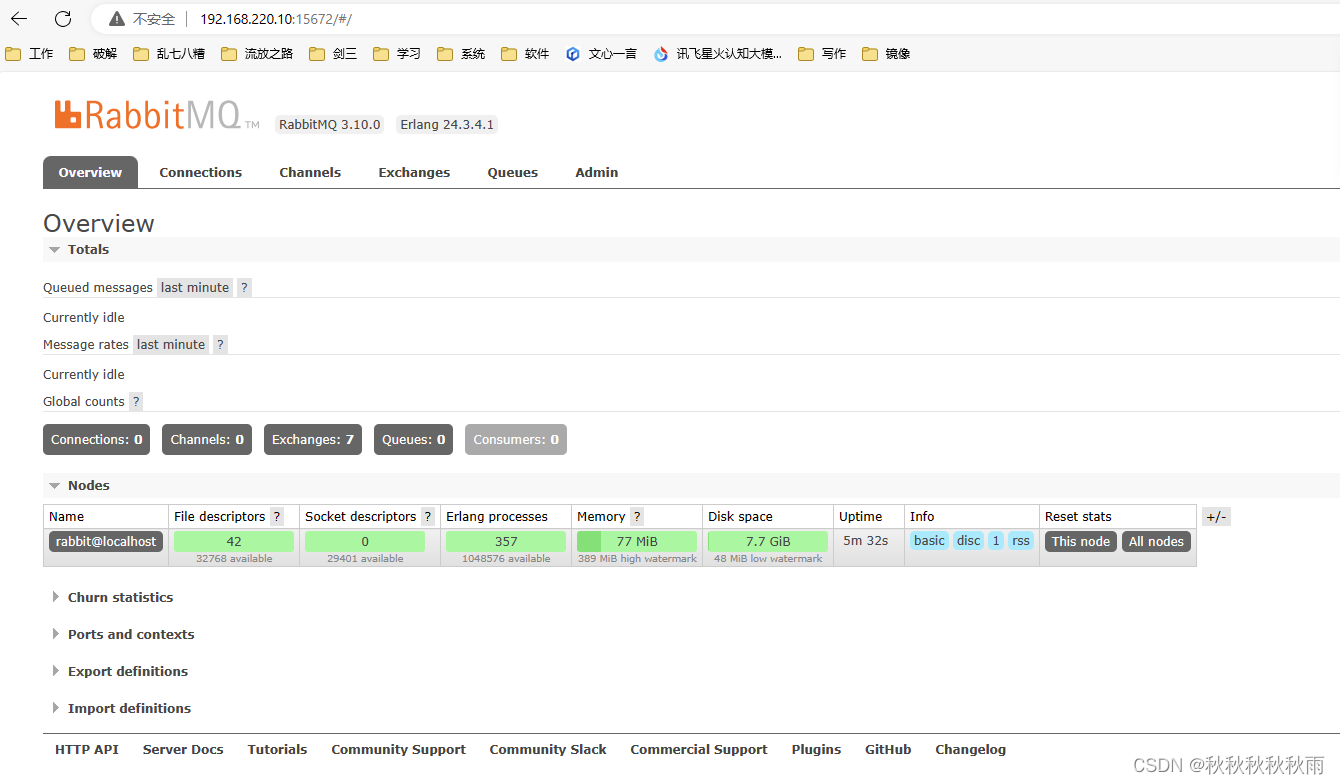Click the not-secure warning icon
The width and height of the screenshot is (1340, 784).
tap(118, 19)
